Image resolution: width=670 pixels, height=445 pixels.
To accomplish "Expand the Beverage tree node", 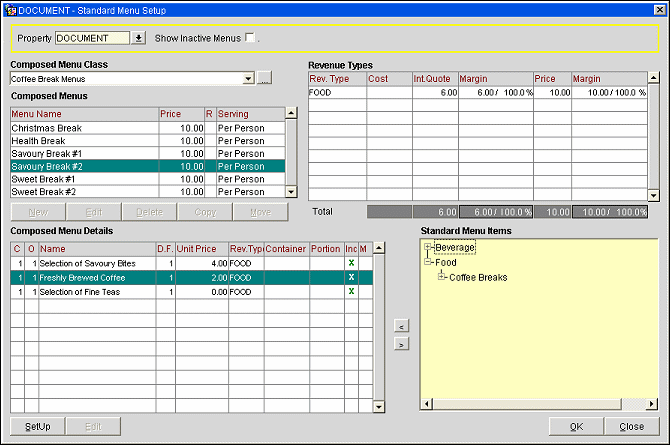I will pyautogui.click(x=428, y=247).
